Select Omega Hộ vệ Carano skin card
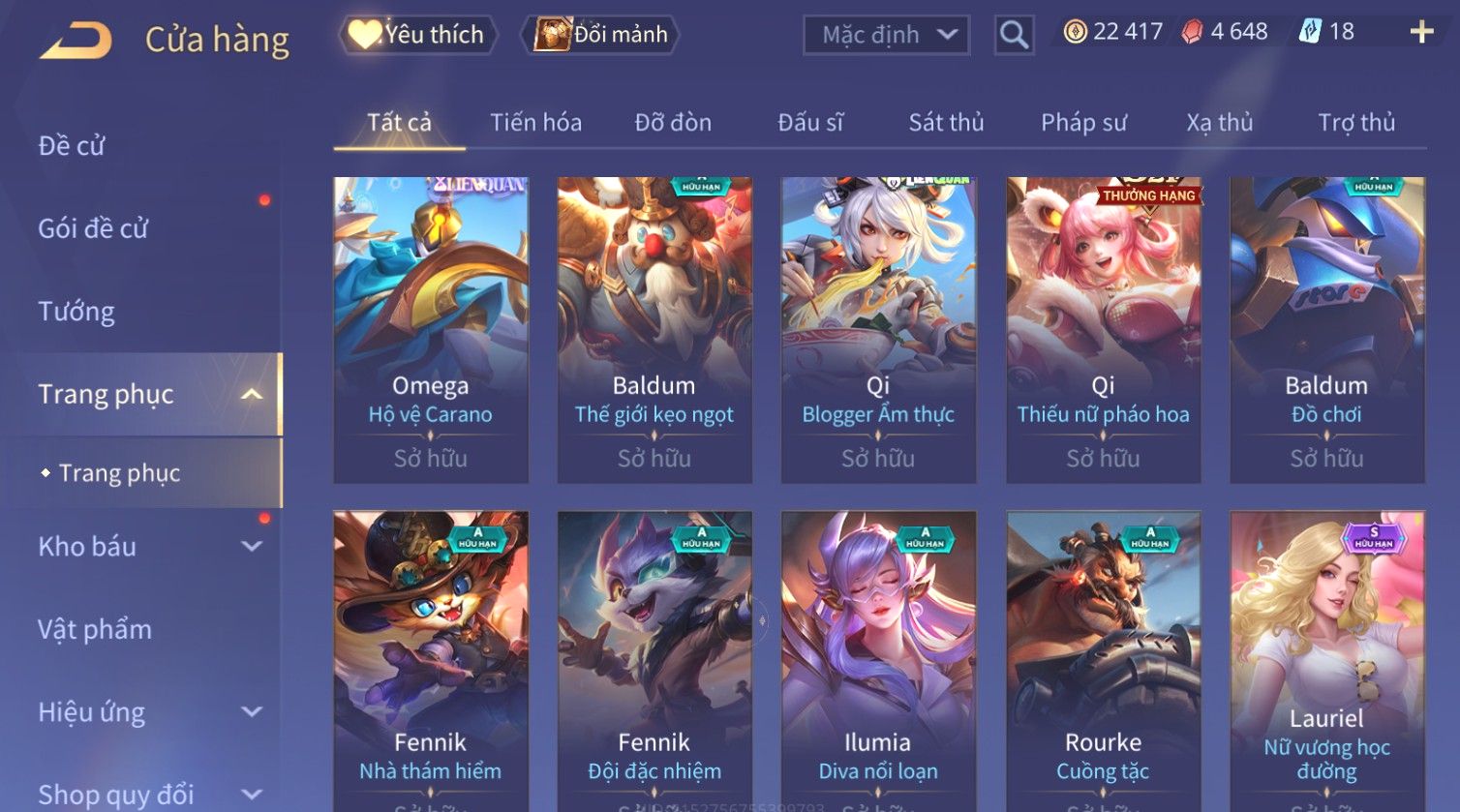The width and height of the screenshot is (1460, 812). [431, 330]
